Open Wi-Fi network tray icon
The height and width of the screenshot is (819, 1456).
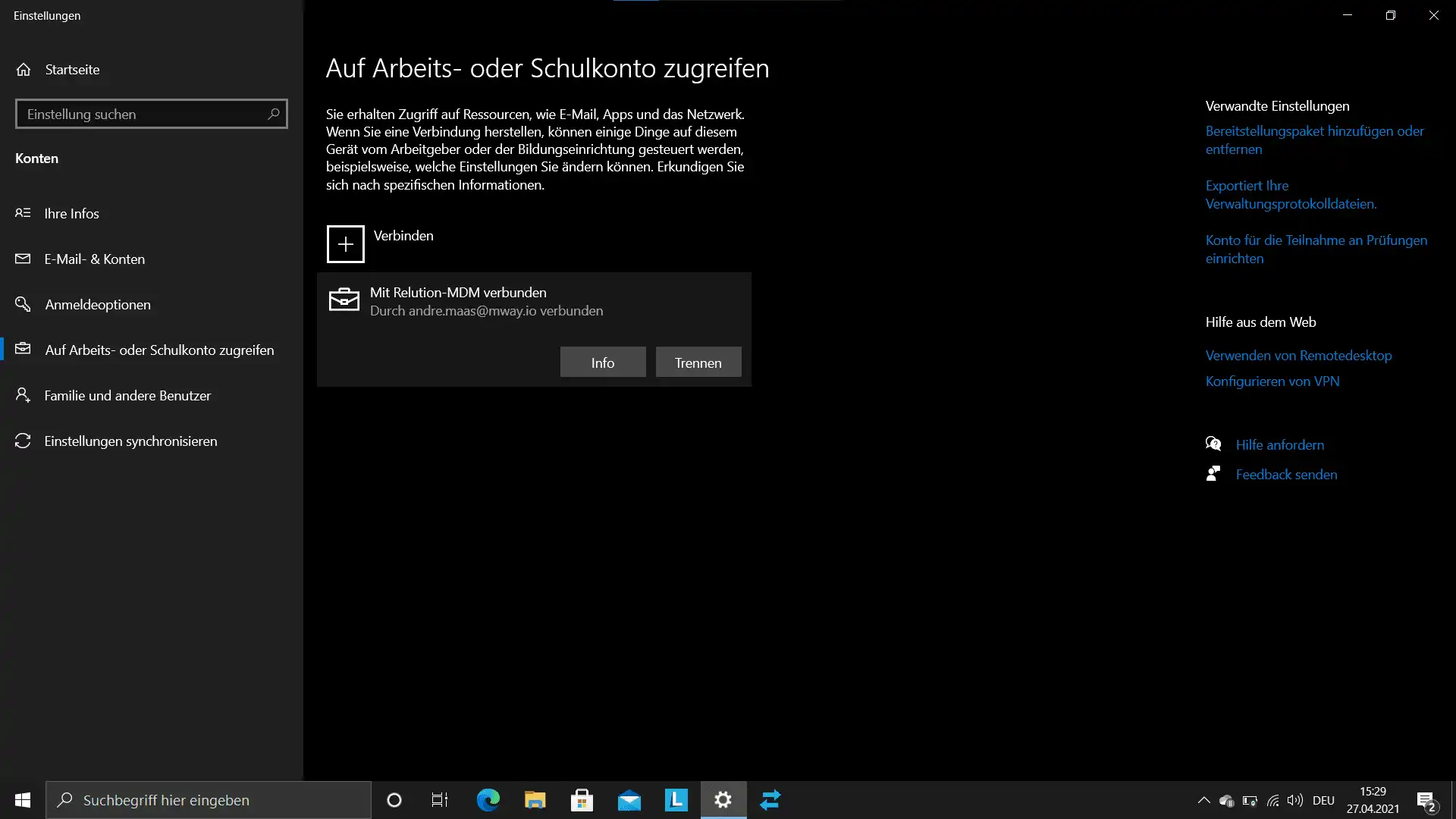pos(1272,800)
